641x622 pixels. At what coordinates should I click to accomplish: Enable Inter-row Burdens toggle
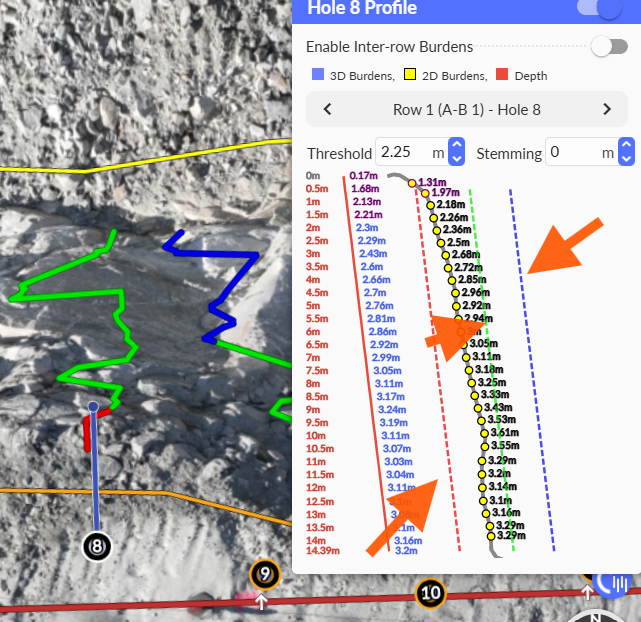[609, 46]
